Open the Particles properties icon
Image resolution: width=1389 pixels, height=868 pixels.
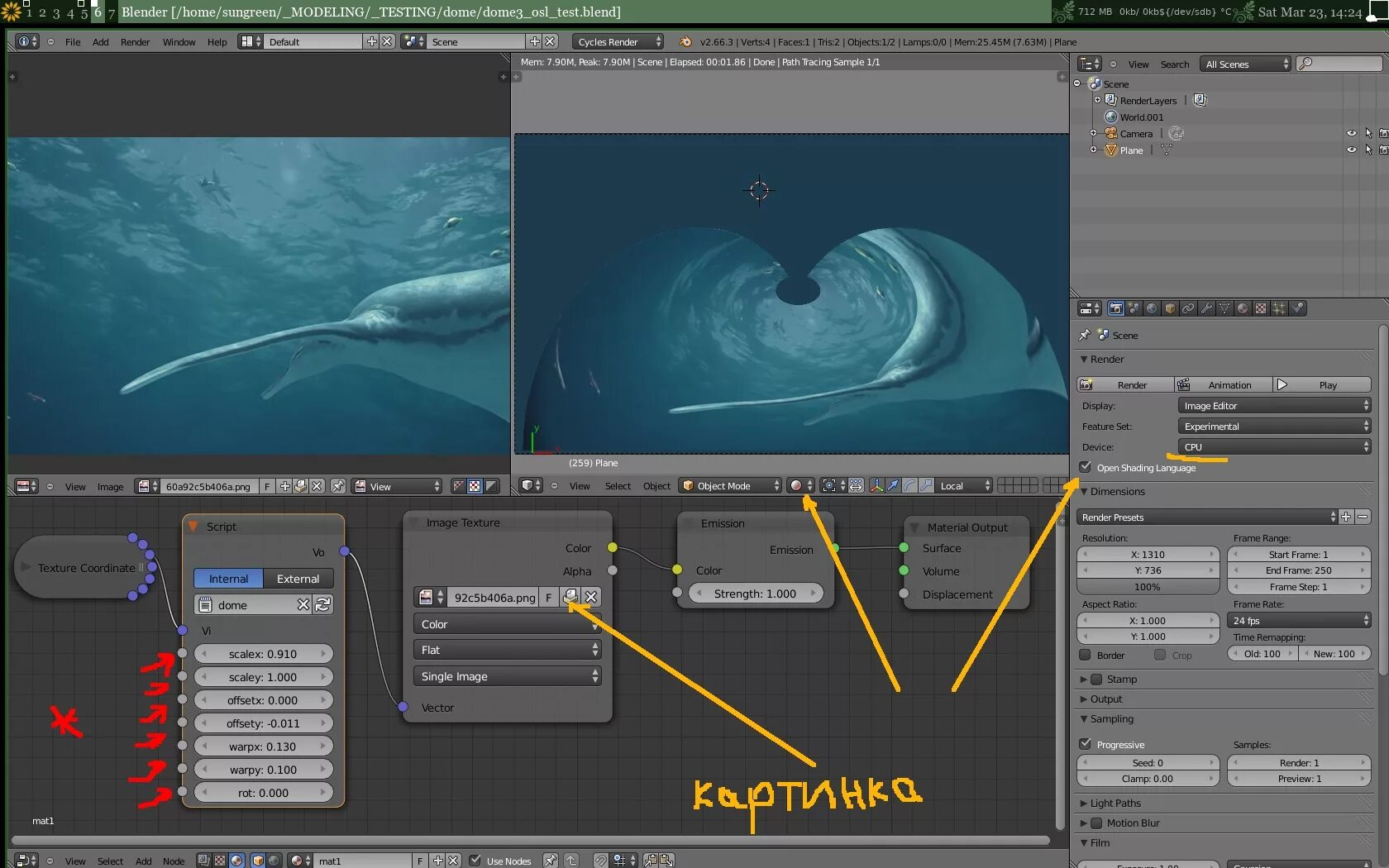tap(1279, 308)
